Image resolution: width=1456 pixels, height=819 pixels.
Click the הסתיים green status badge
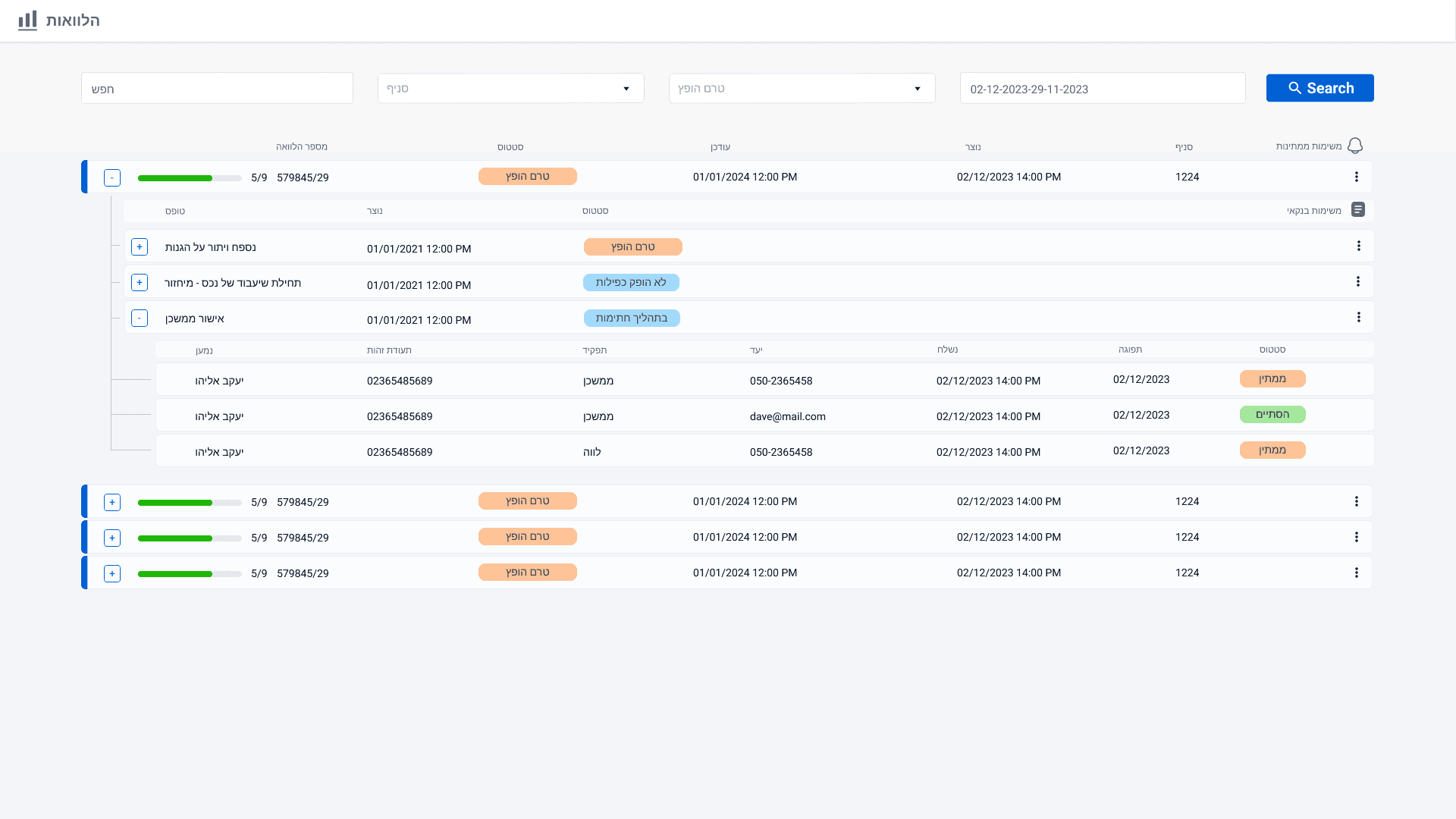1272,415
